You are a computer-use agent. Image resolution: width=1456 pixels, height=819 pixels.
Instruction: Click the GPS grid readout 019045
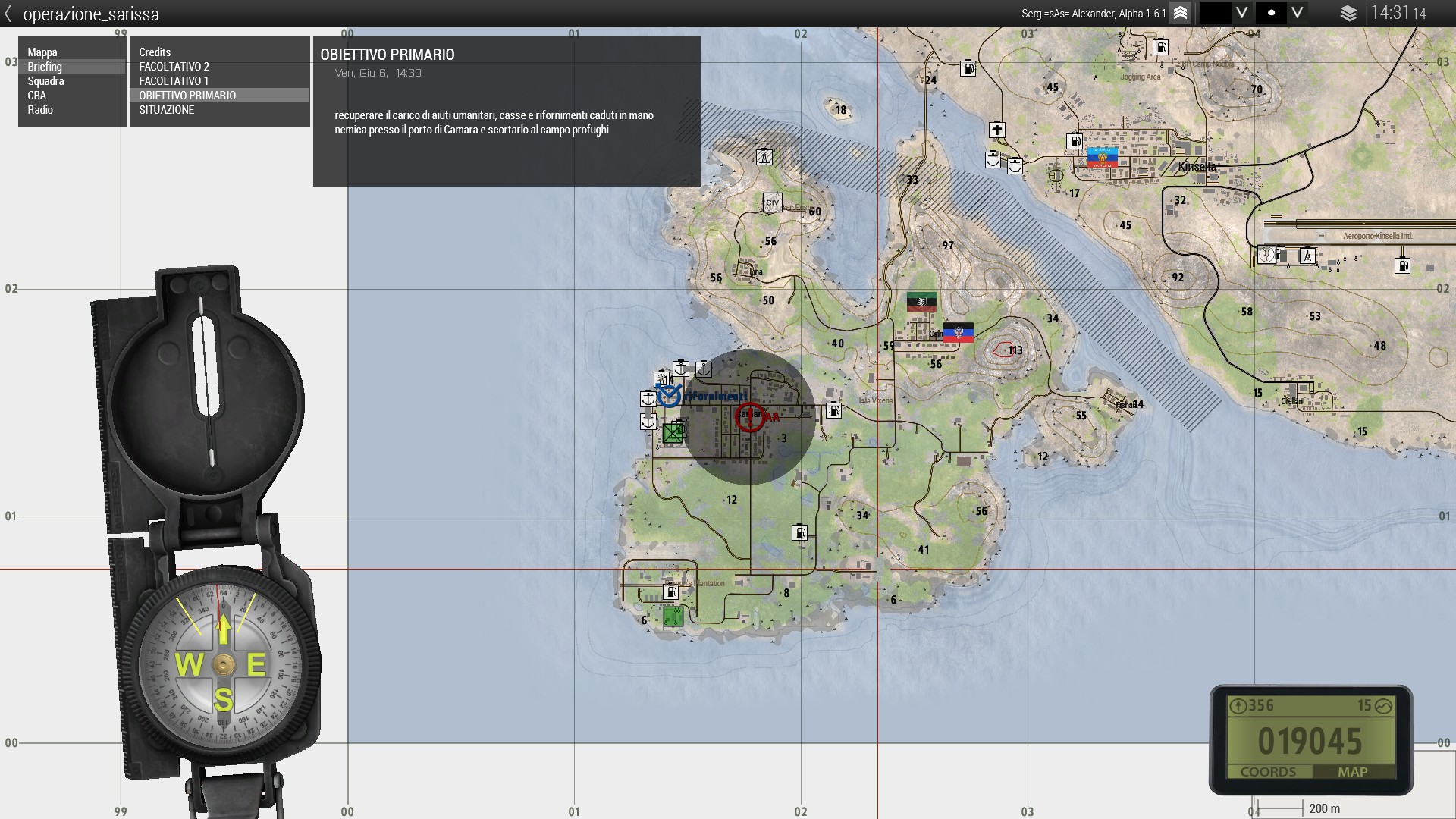1310,741
